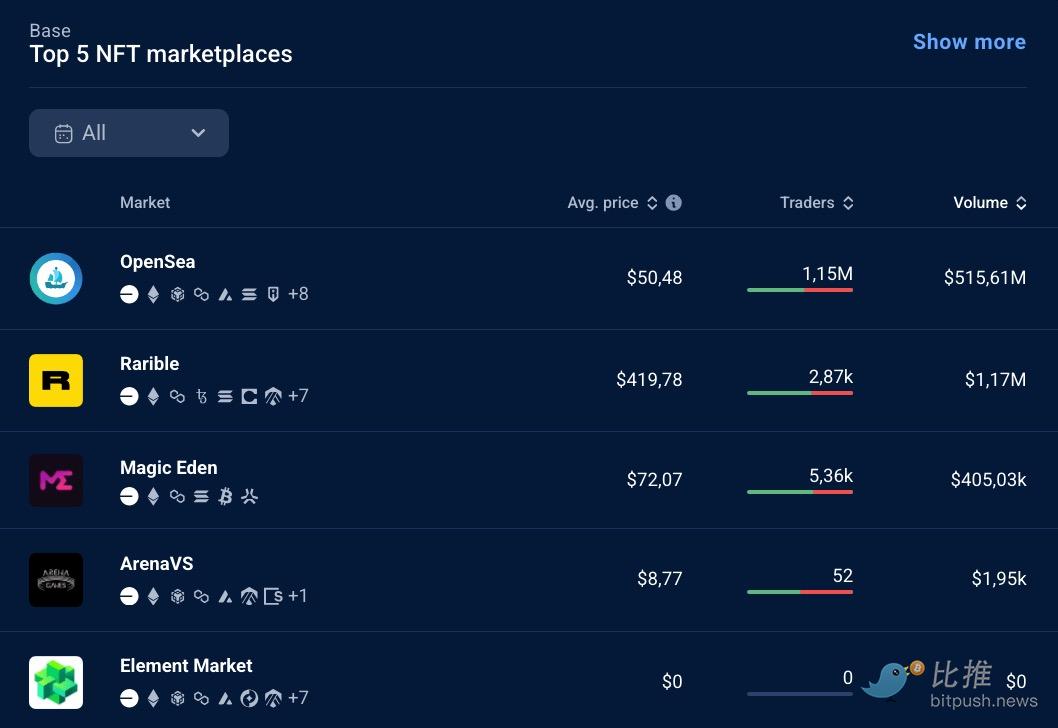This screenshot has width=1058, height=728.
Task: Select the square C chain icon under Rarible
Action: [x=249, y=396]
